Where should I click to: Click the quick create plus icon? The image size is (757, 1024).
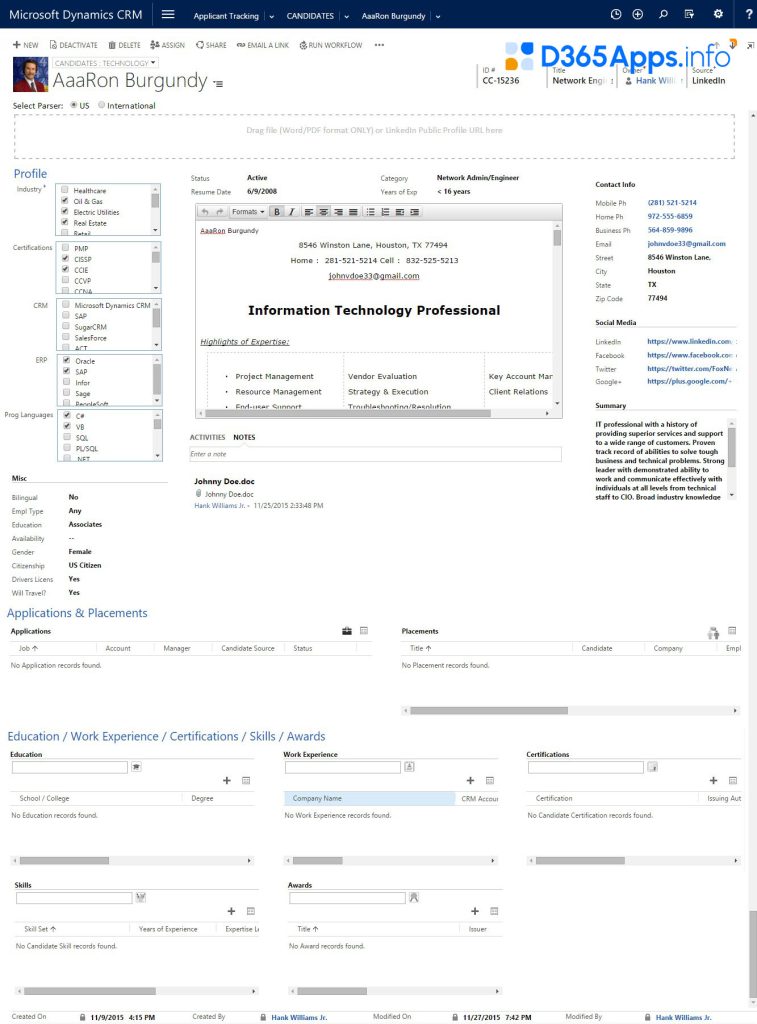pos(638,14)
